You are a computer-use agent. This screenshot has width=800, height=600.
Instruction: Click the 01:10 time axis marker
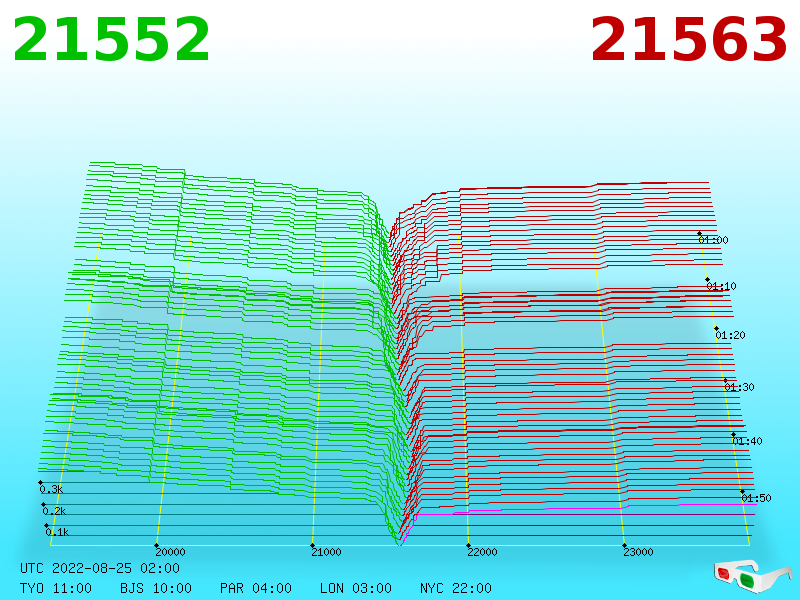(721, 286)
